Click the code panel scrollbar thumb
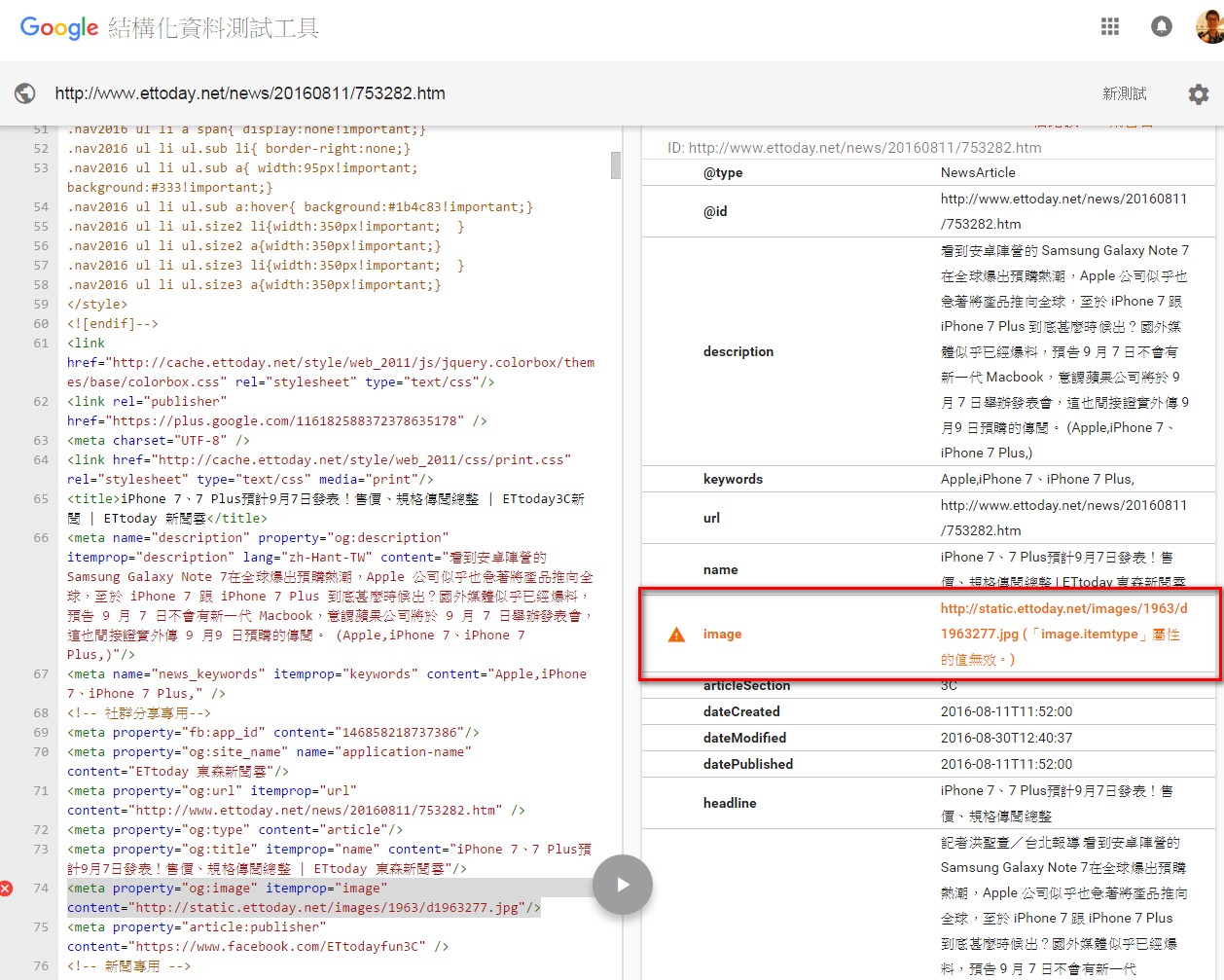The image size is (1224, 980). [x=616, y=165]
